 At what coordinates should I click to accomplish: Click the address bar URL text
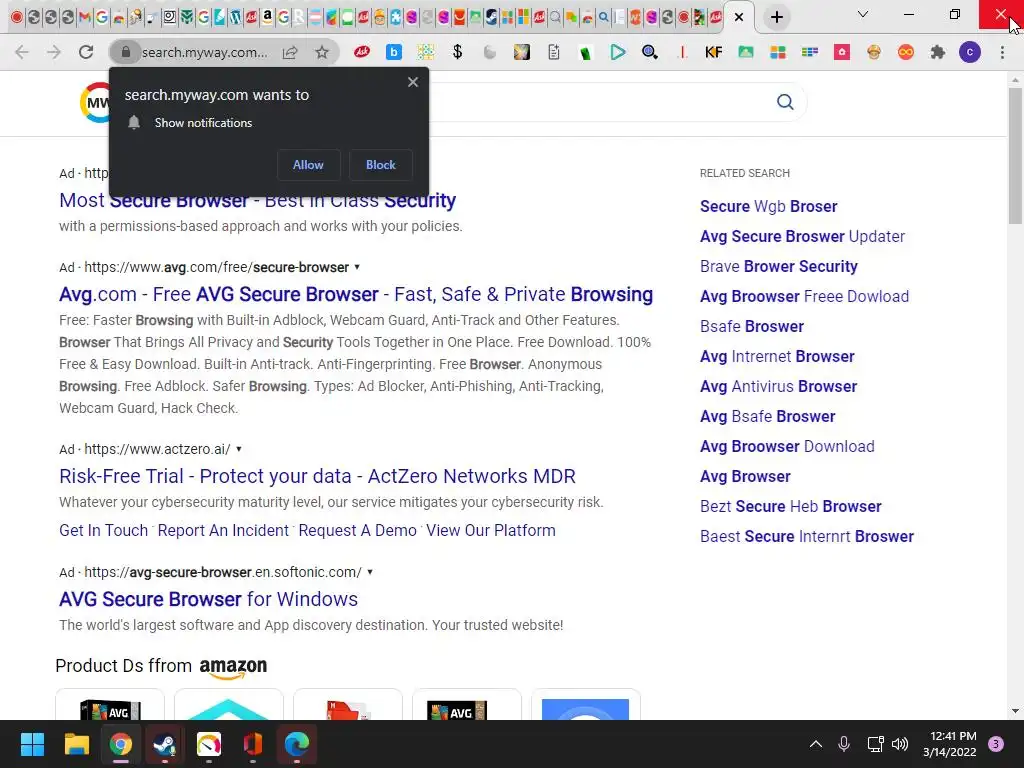204,52
